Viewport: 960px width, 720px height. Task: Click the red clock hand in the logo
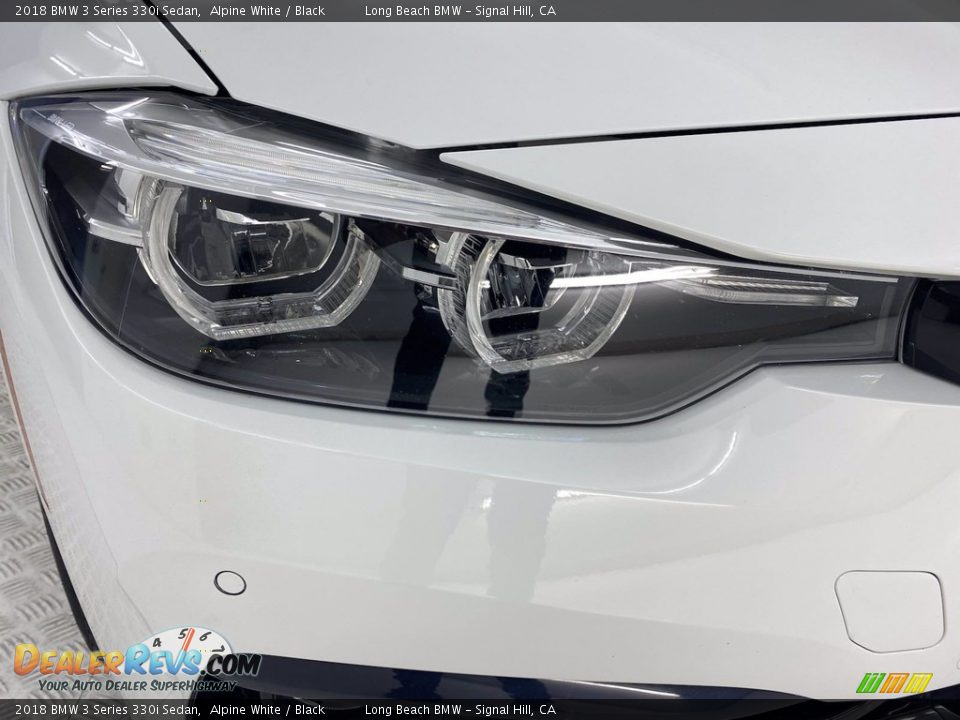187,640
